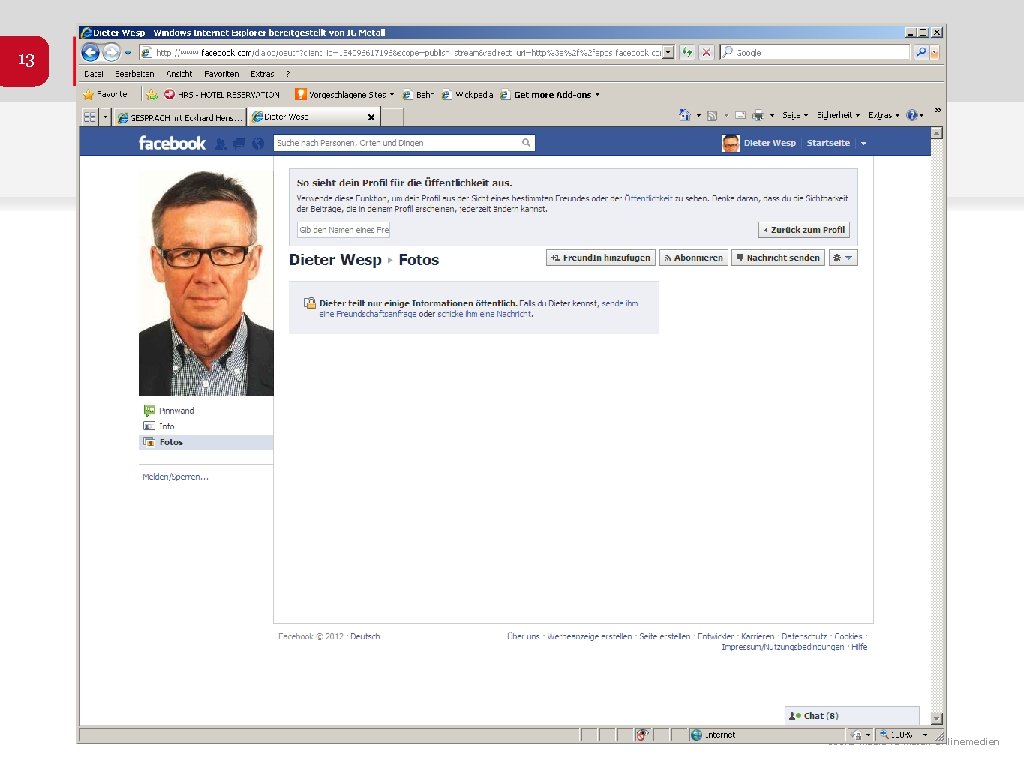Click the IE Home icon

[684, 115]
